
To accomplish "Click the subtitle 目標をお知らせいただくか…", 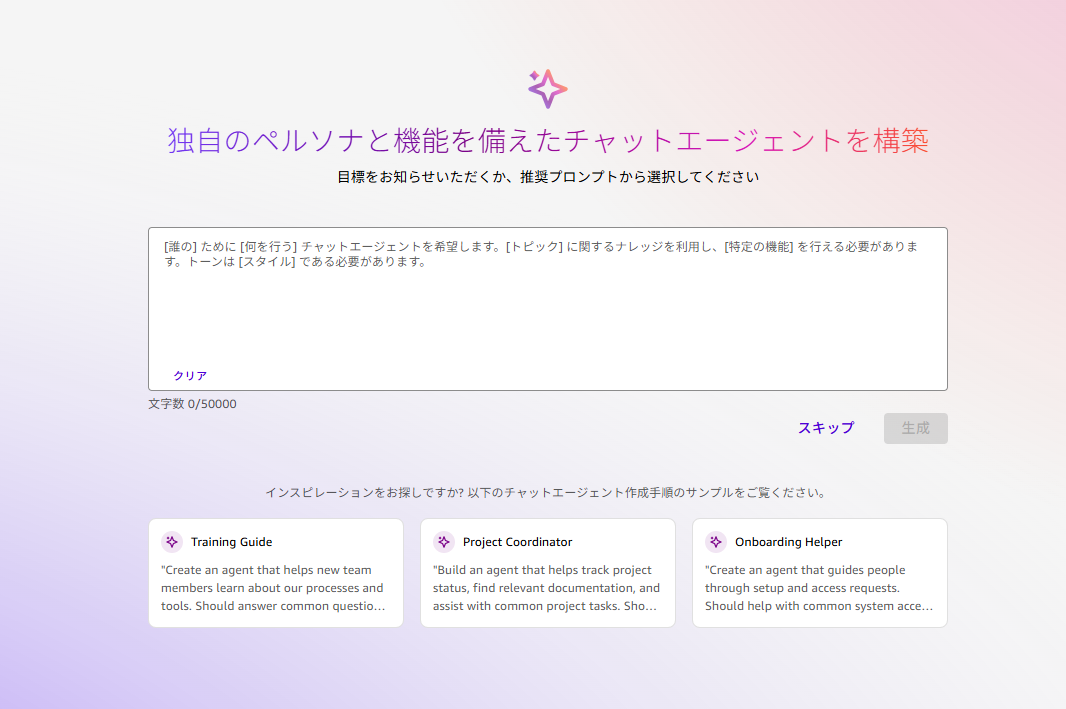I will (547, 177).
